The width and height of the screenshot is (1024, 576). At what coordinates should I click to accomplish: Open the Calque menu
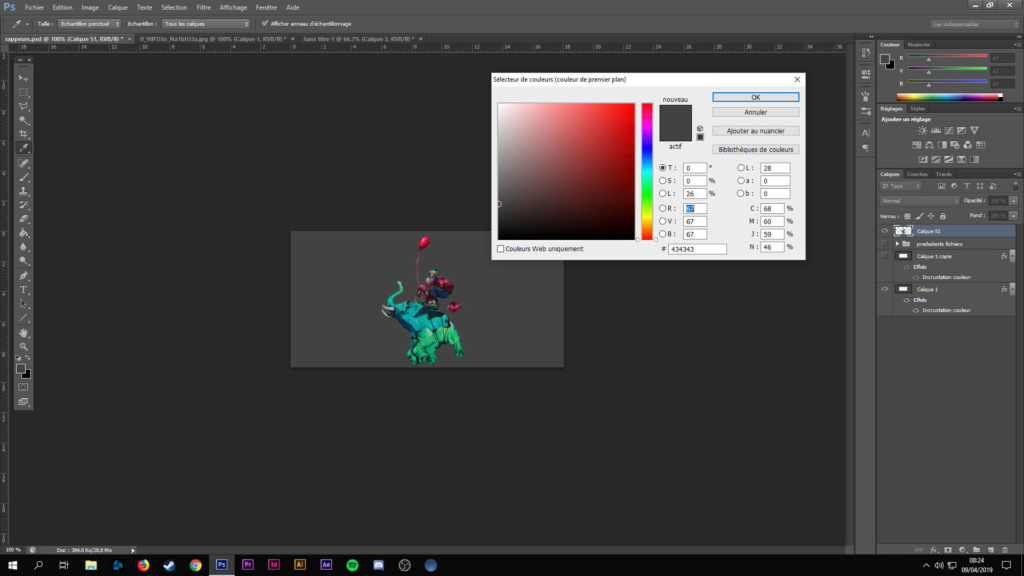pos(118,7)
